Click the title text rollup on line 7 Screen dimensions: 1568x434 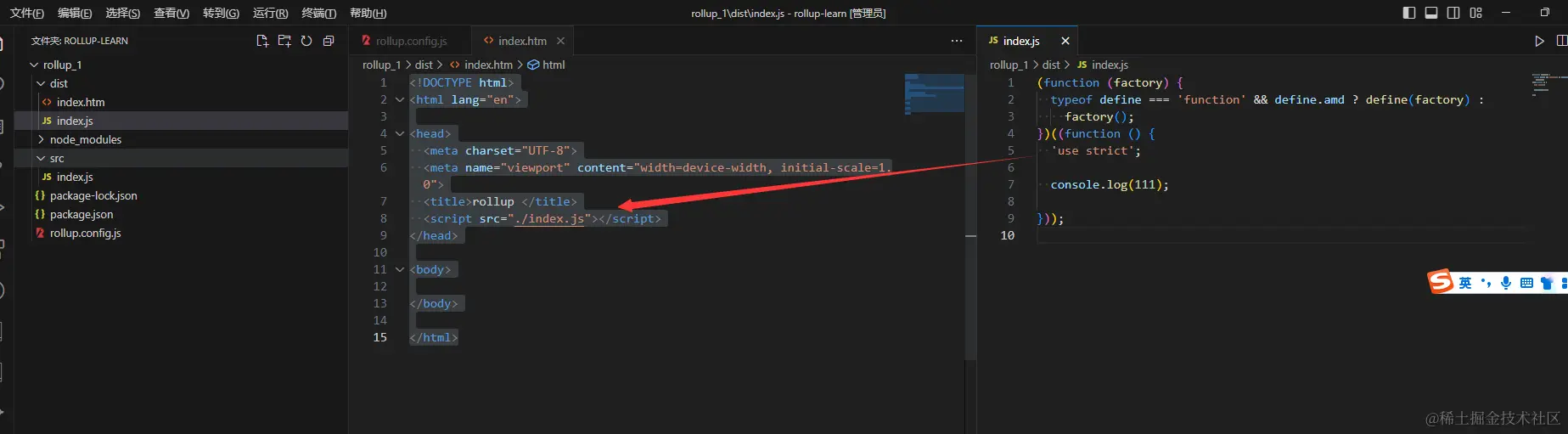493,201
